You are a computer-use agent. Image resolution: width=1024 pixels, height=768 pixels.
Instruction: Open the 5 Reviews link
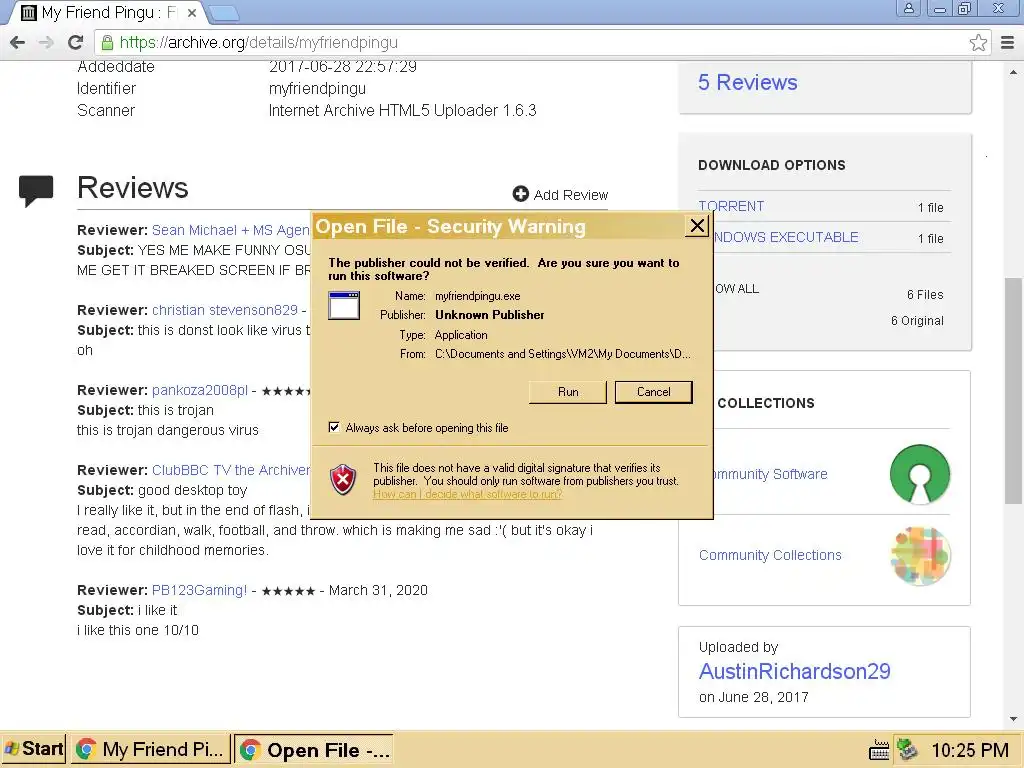point(747,82)
